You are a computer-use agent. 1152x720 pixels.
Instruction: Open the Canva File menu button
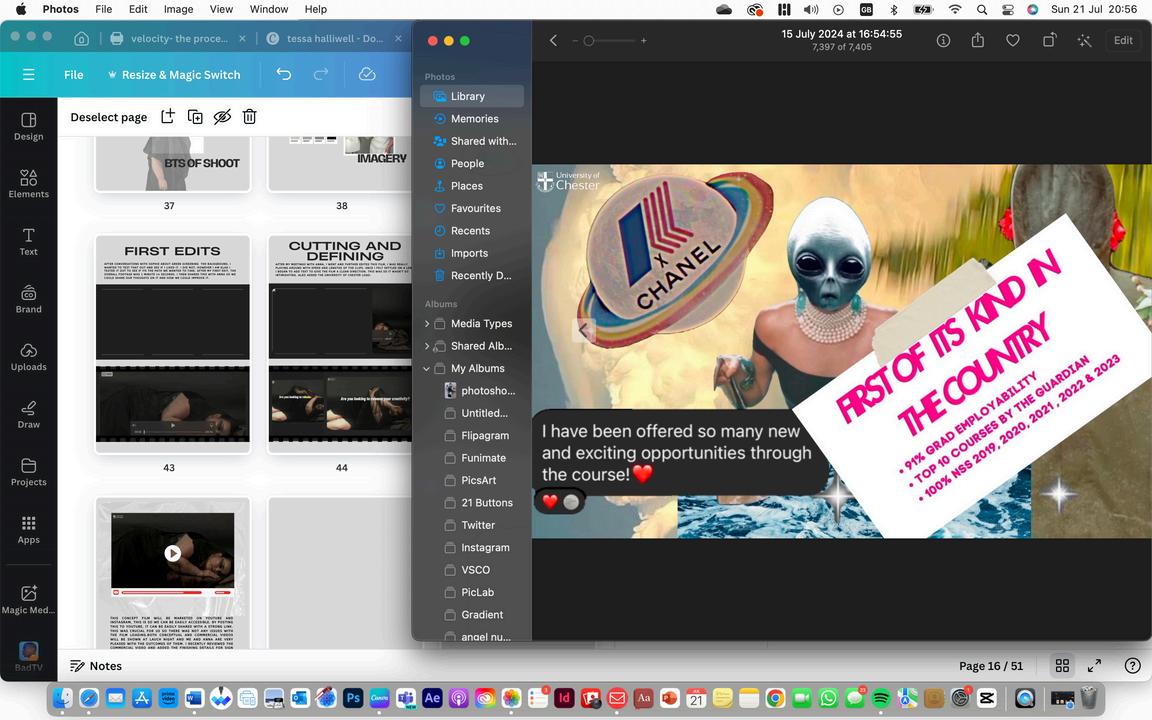tap(73, 75)
